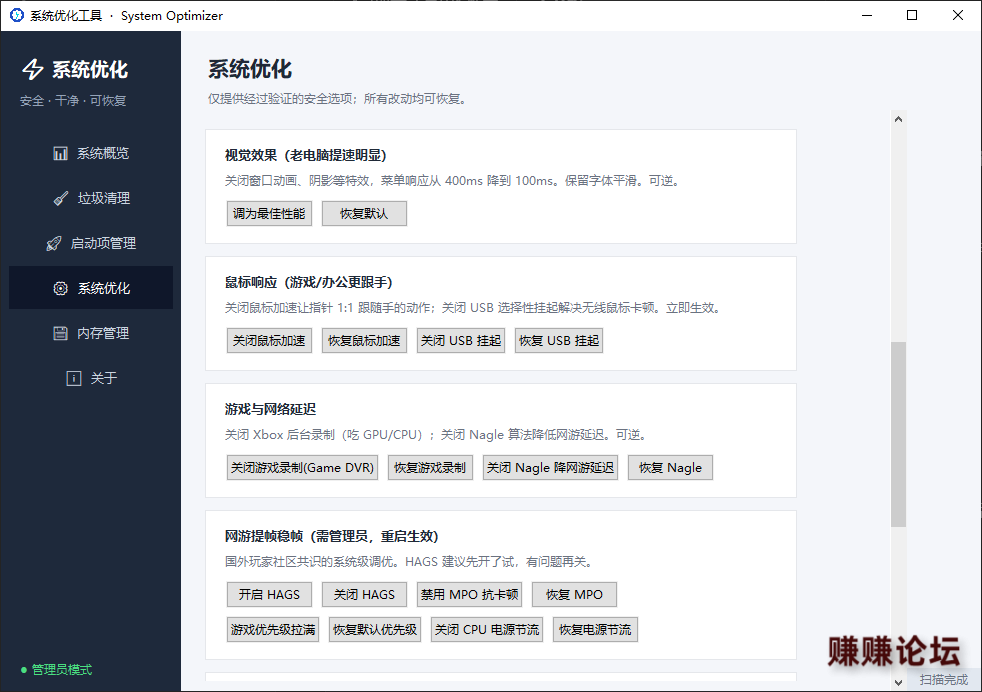Click 关闭 Nagle 降网游延迟 button
Screen dimensions: 982x692
tap(550, 468)
